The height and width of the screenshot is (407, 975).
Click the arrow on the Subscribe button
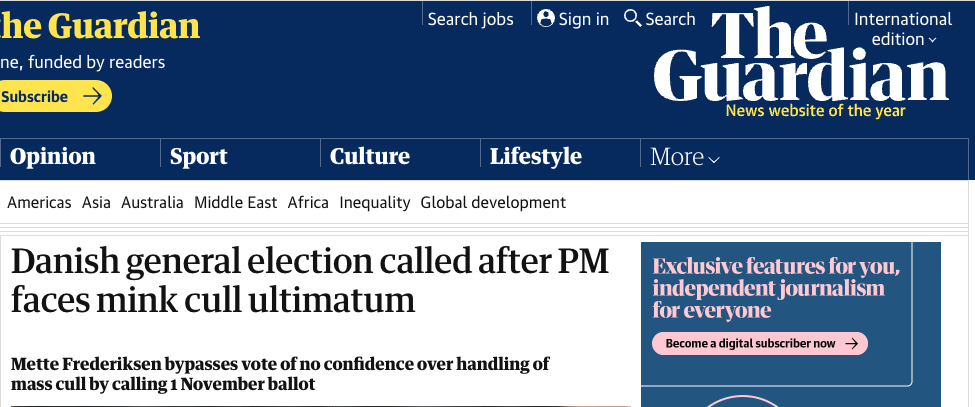click(92, 97)
